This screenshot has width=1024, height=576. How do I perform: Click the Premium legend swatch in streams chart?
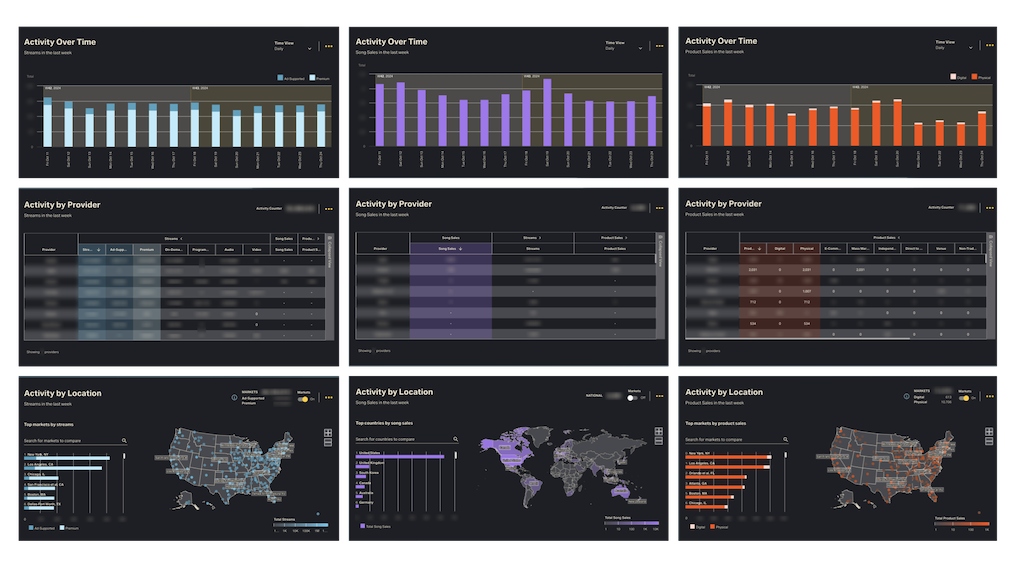[313, 78]
